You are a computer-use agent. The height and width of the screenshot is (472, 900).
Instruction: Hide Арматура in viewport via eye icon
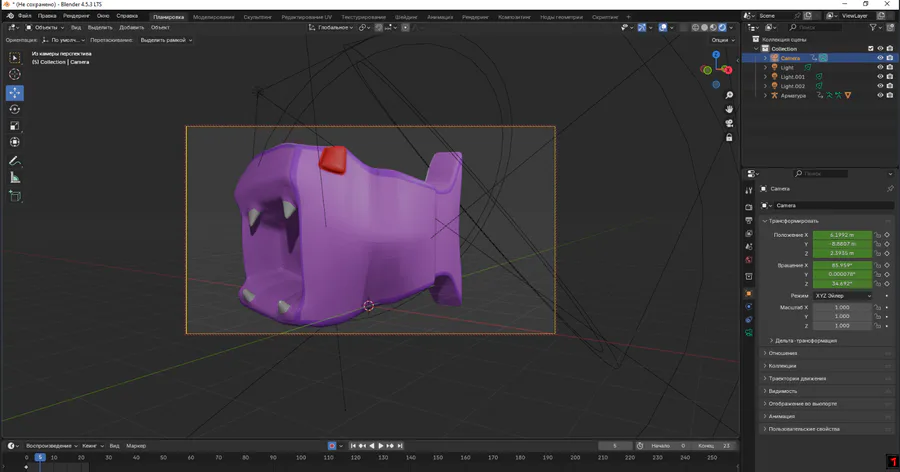pos(880,95)
